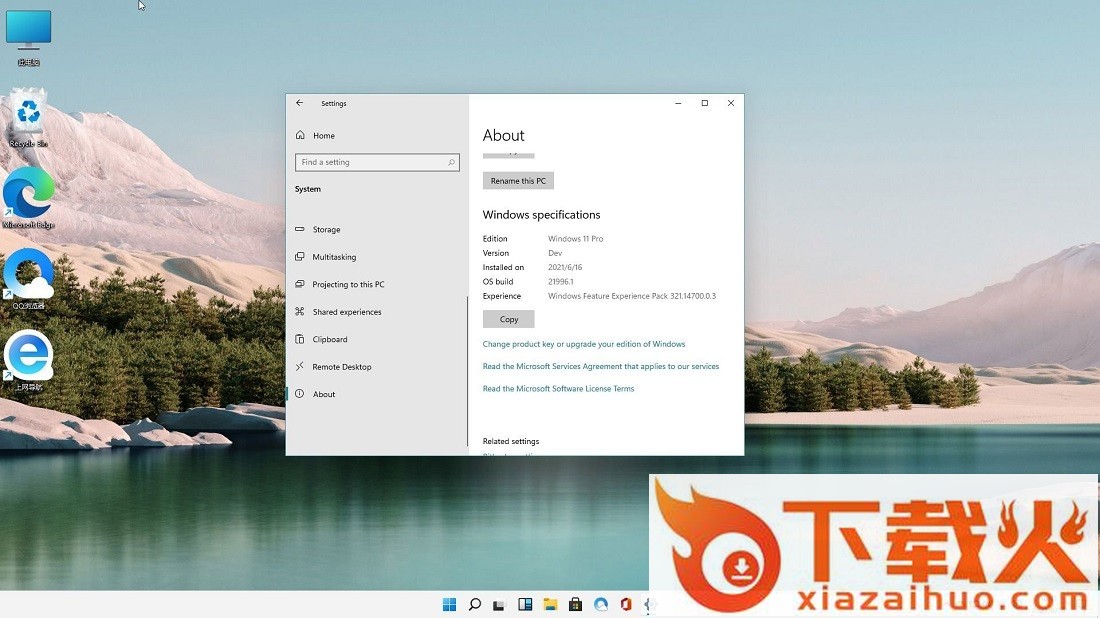This screenshot has height=618, width=1100.
Task: Click the Rename this PC button
Action: click(518, 181)
